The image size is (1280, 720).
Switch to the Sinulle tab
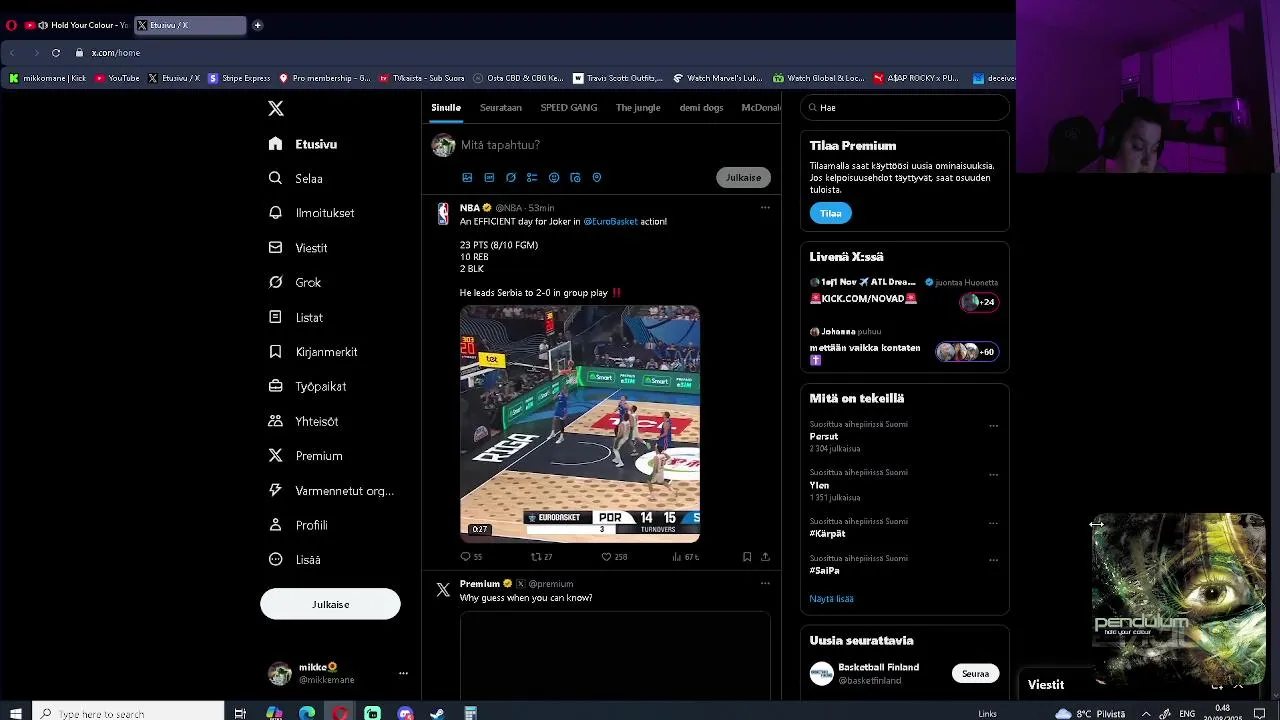coord(446,107)
